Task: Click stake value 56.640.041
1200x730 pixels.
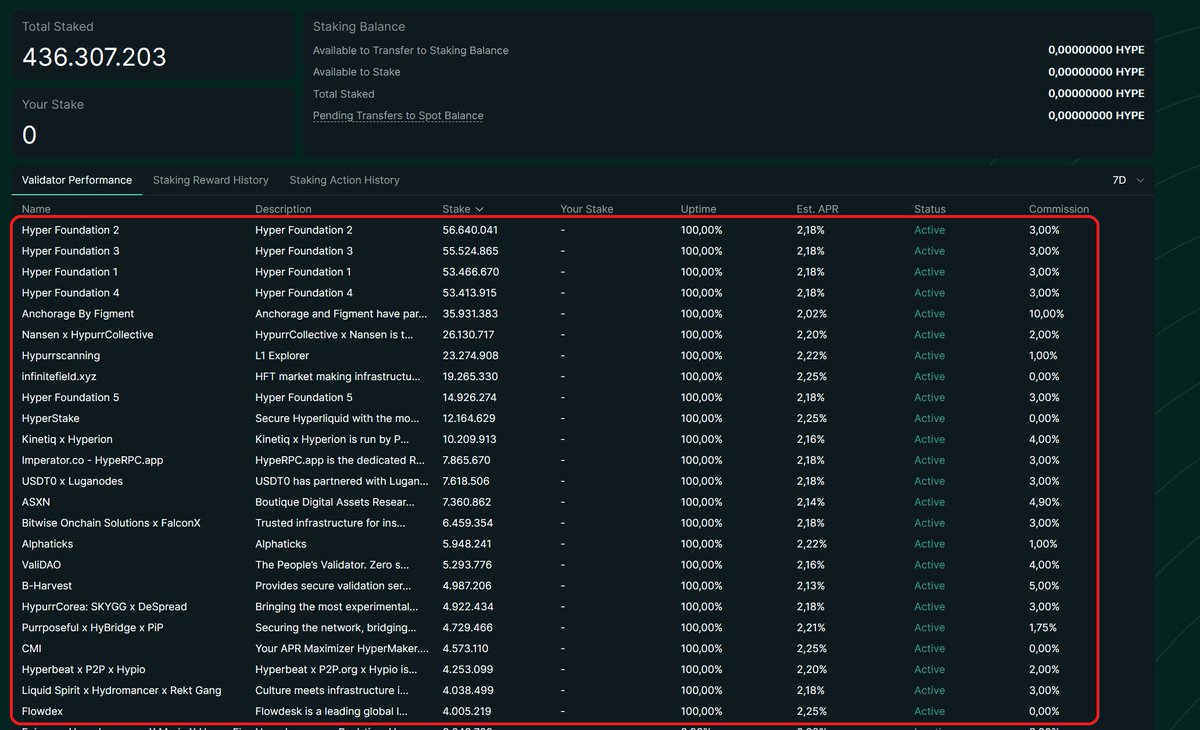Action: (470, 230)
